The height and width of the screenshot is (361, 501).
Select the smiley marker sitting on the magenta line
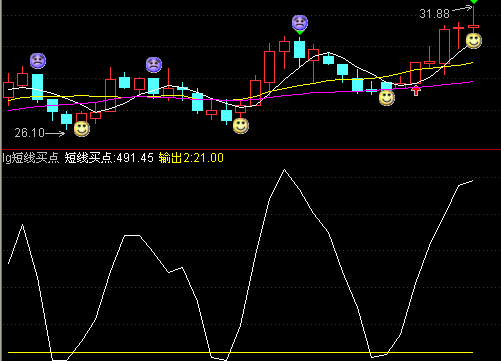click(387, 97)
